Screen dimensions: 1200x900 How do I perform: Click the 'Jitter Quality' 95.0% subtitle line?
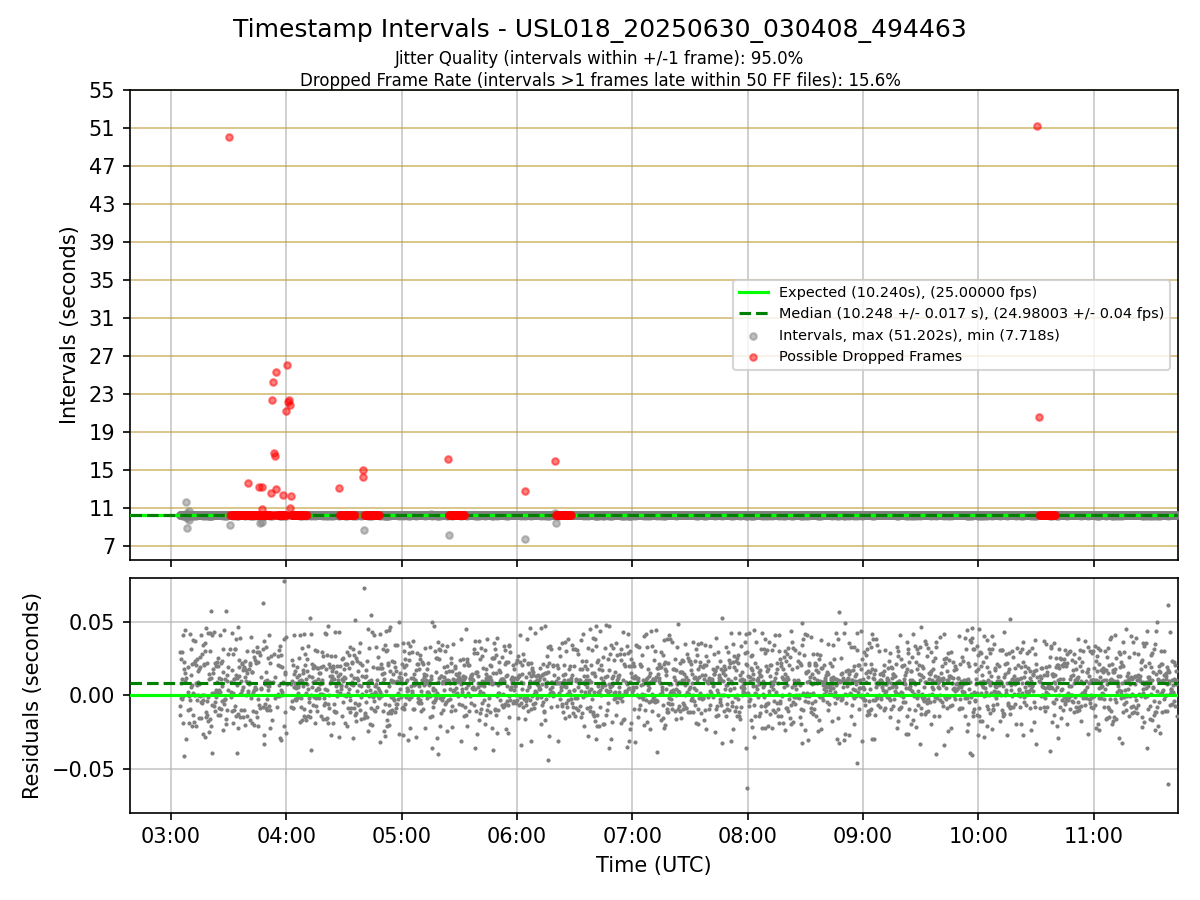(599, 58)
